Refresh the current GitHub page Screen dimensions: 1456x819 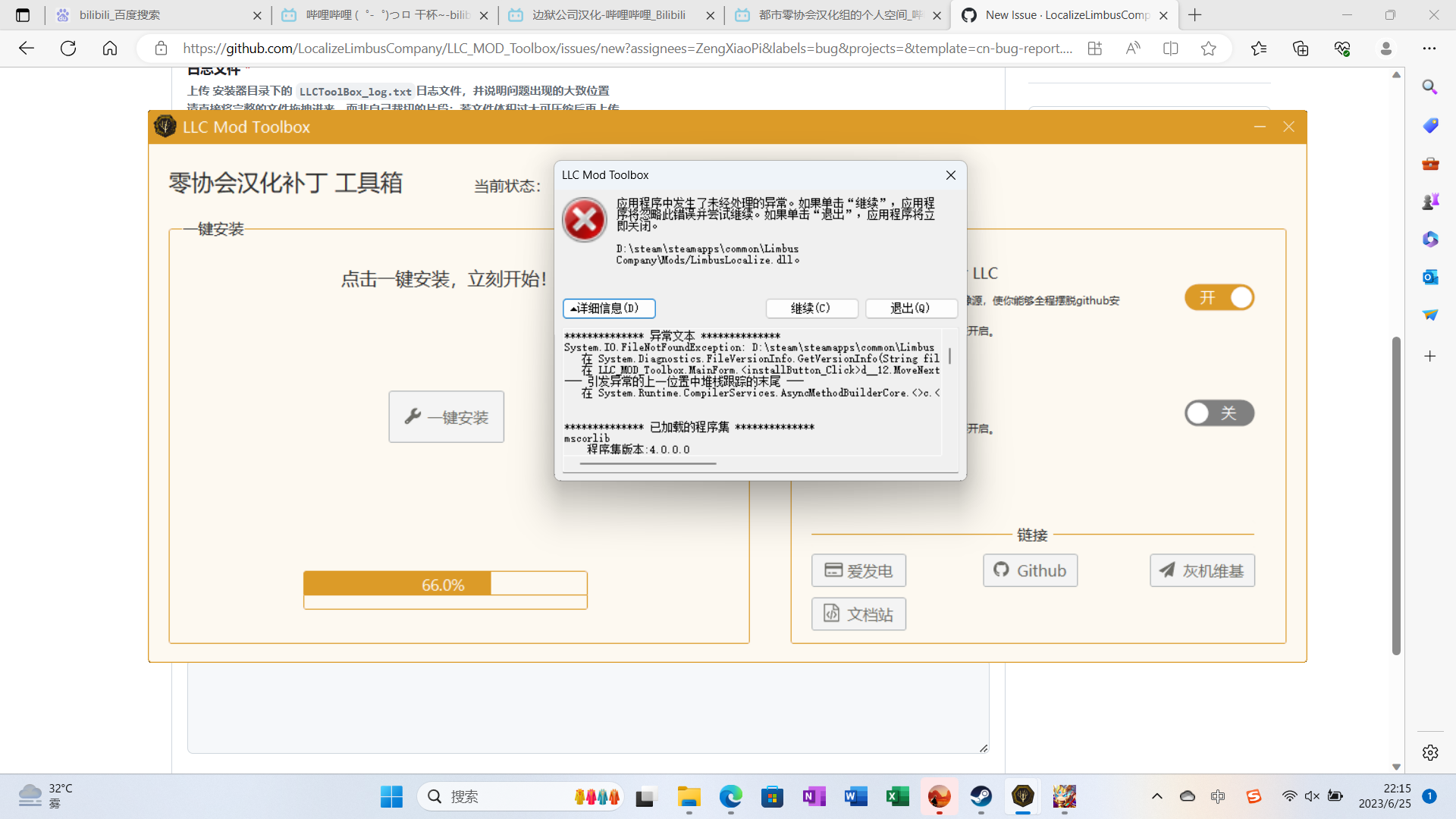68,48
